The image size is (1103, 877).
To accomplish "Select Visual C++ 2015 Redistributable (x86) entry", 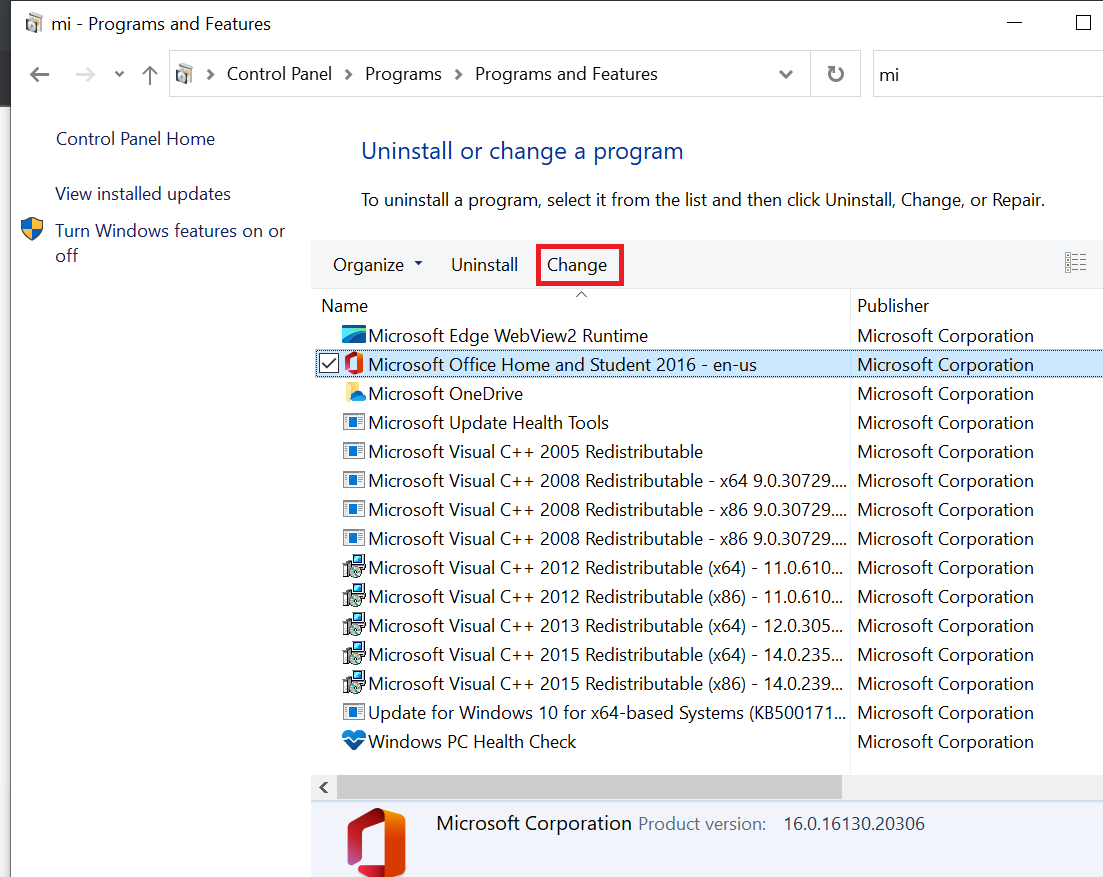I will coord(606,683).
